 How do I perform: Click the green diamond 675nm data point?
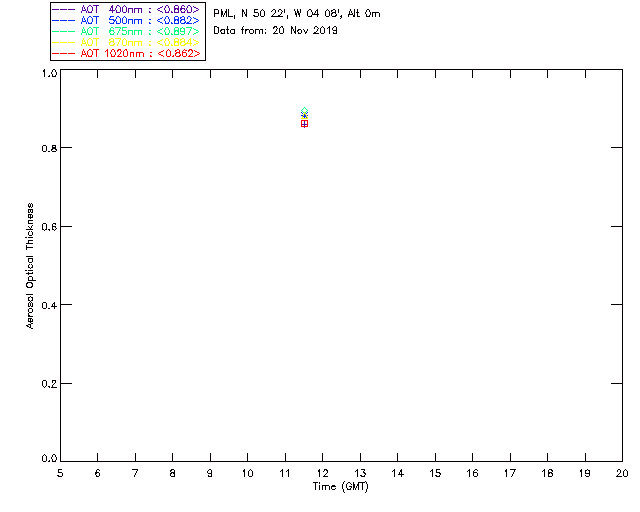304,111
